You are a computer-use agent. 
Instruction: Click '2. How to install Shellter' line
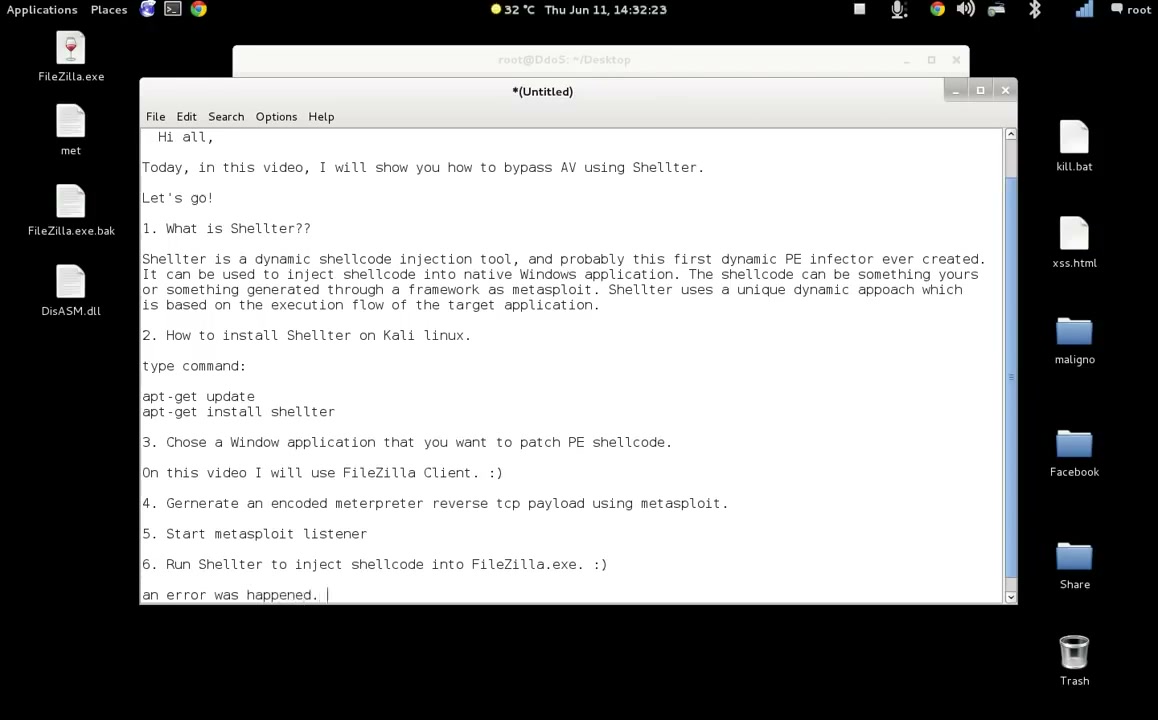click(x=306, y=335)
